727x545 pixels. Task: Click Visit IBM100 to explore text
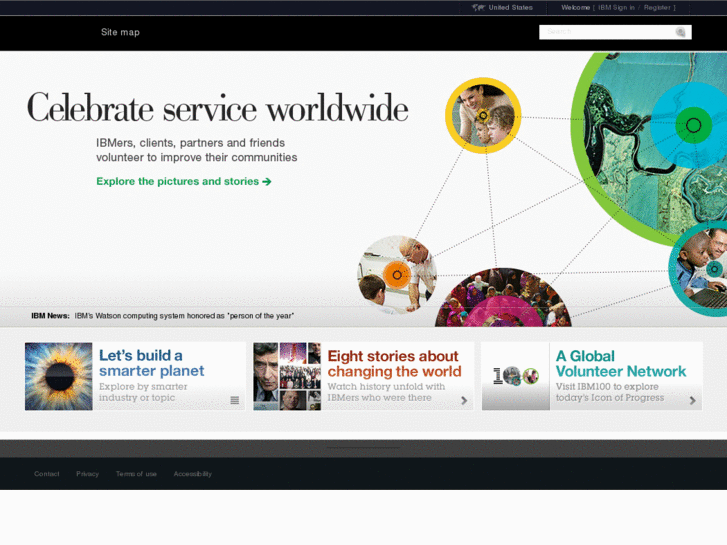(610, 392)
